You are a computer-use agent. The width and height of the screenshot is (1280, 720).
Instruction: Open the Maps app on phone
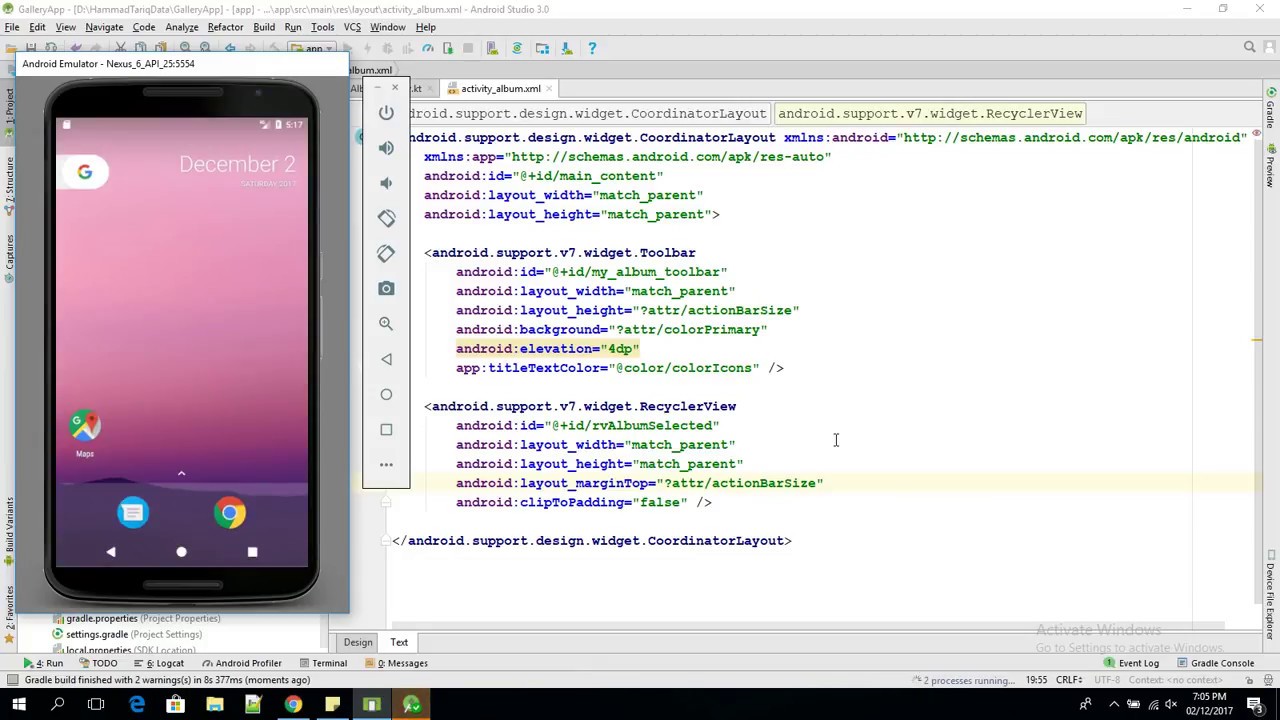(x=85, y=433)
